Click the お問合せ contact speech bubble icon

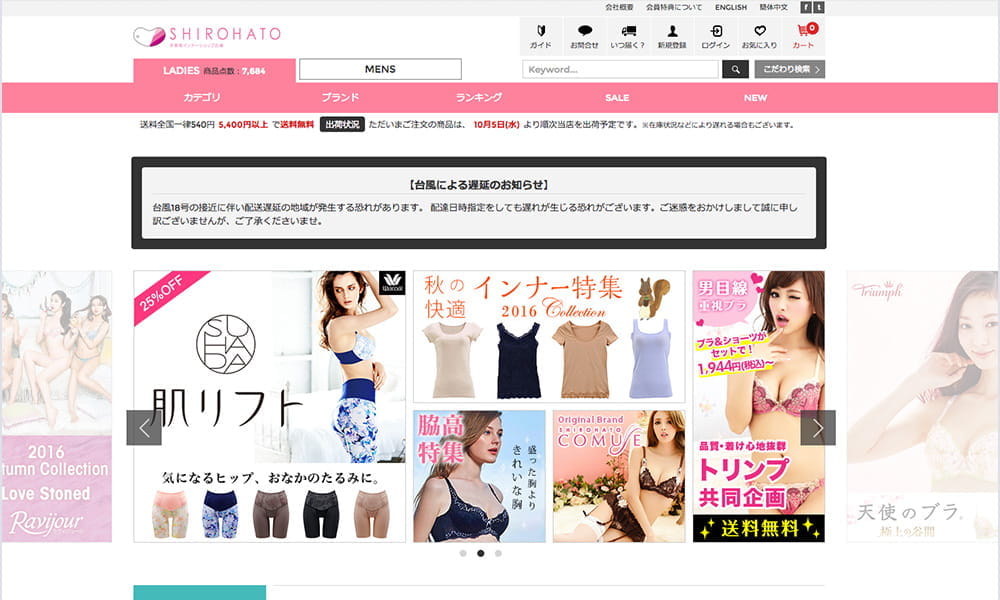point(584,36)
